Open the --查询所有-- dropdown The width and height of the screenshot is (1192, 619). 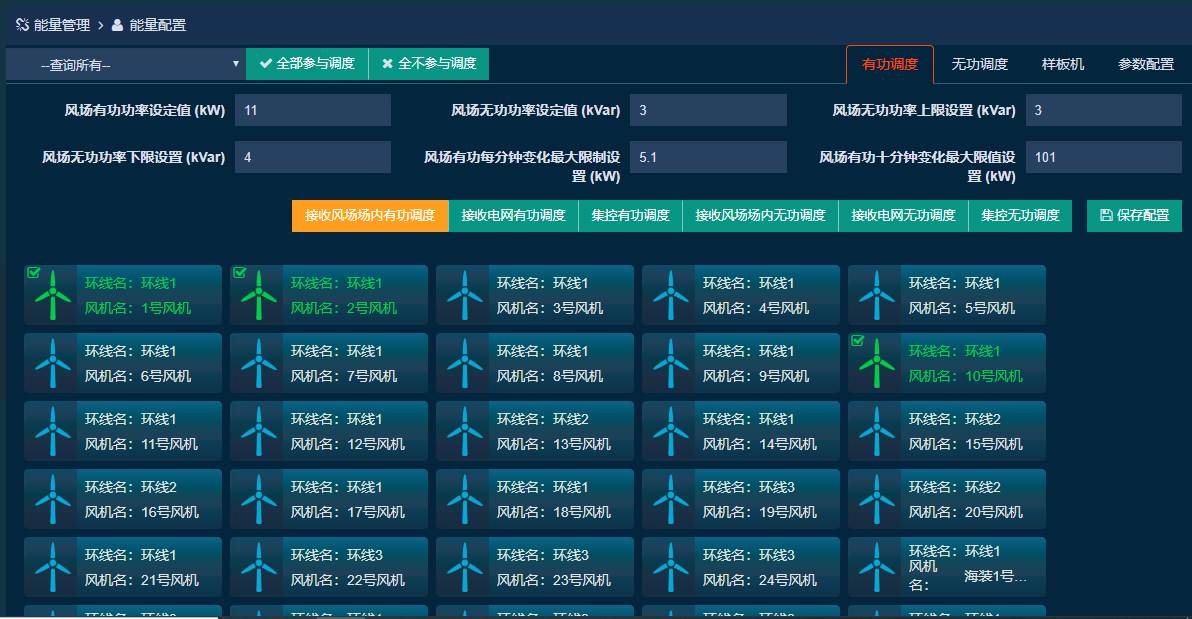click(x=120, y=63)
